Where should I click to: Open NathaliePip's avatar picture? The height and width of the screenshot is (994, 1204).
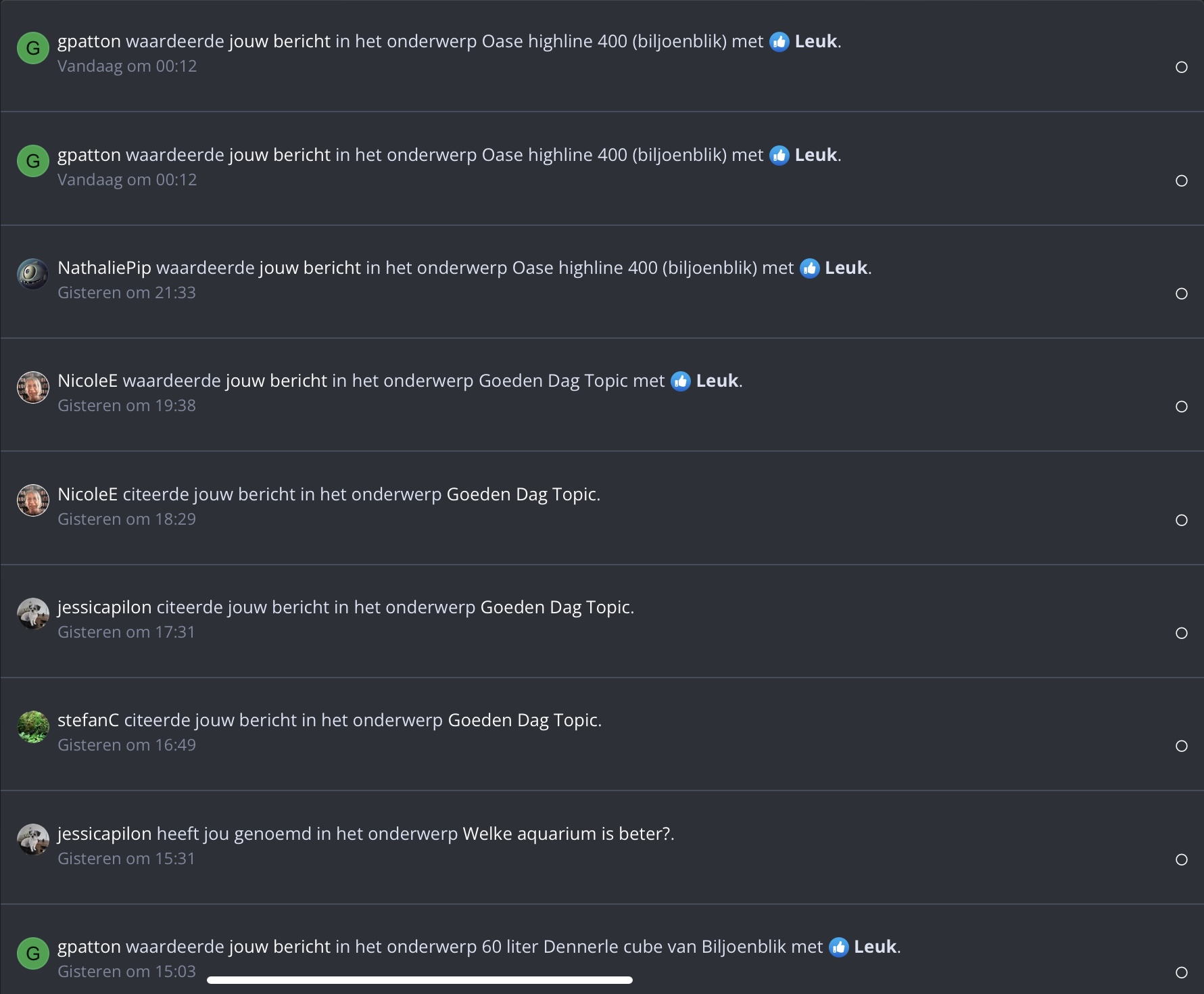(32, 274)
